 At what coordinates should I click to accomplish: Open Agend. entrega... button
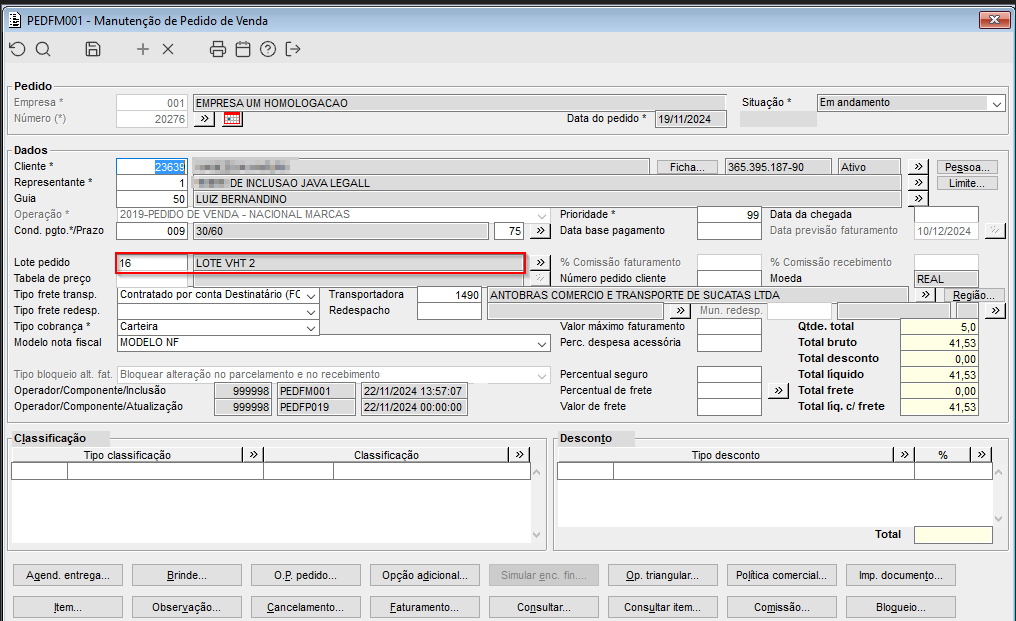[x=68, y=575]
